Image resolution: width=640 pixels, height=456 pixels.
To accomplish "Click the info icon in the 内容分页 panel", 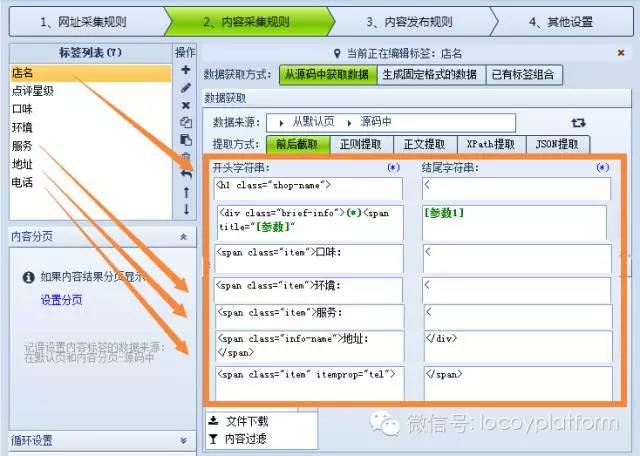I will pyautogui.click(x=28, y=278).
